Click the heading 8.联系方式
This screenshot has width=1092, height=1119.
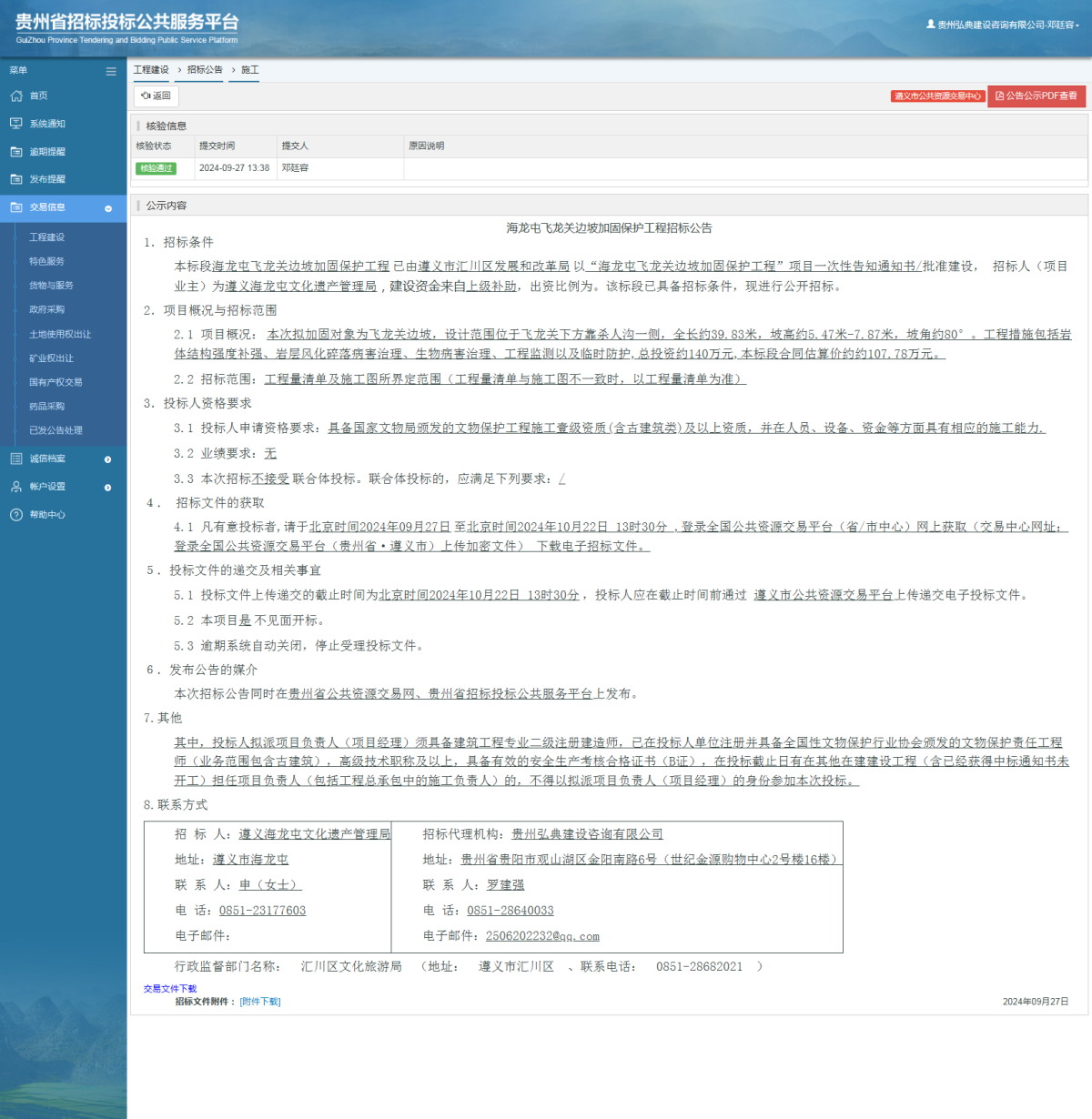pyautogui.click(x=176, y=805)
